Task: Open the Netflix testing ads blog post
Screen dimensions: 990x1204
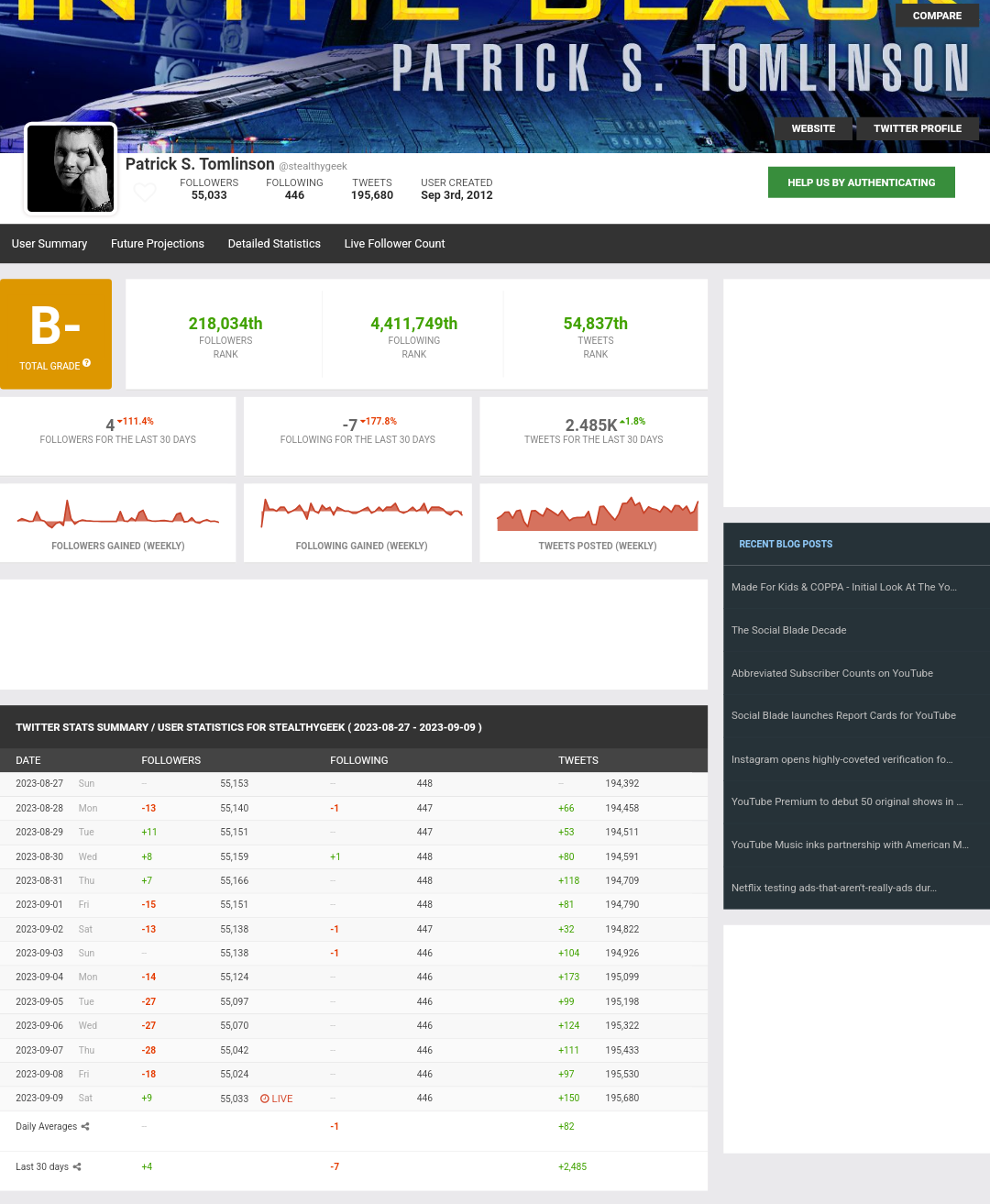Action: (x=834, y=888)
